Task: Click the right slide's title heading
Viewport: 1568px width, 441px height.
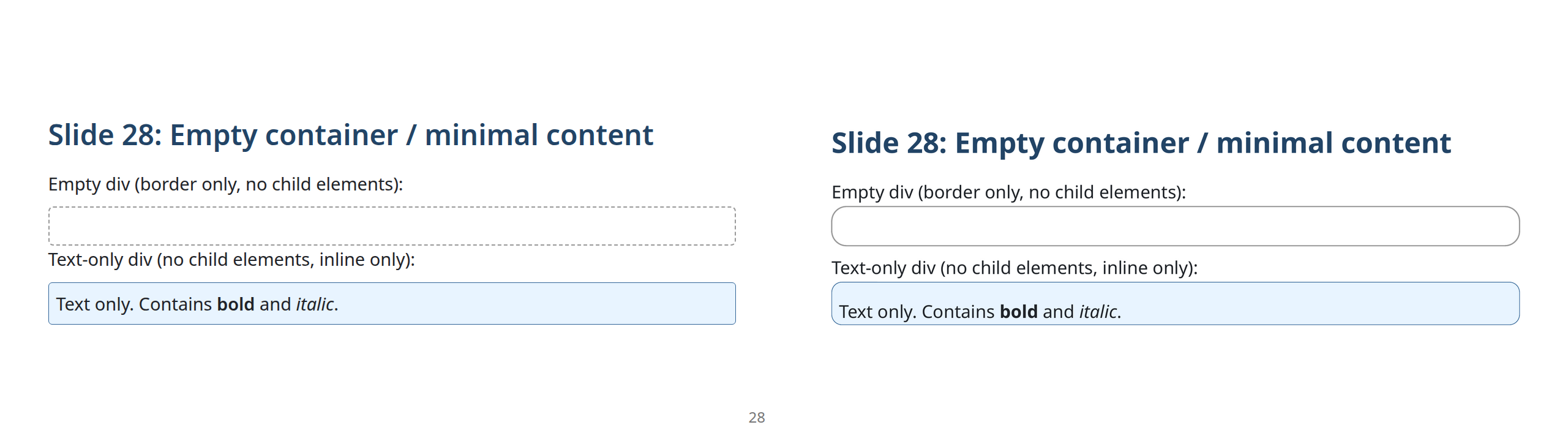Action: [1141, 143]
